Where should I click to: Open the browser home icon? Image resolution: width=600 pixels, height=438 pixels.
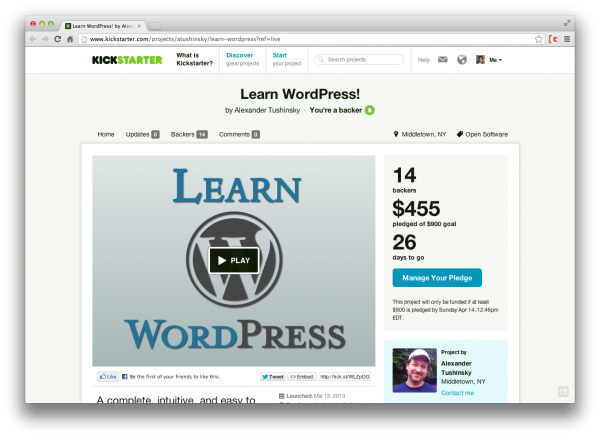(70, 39)
